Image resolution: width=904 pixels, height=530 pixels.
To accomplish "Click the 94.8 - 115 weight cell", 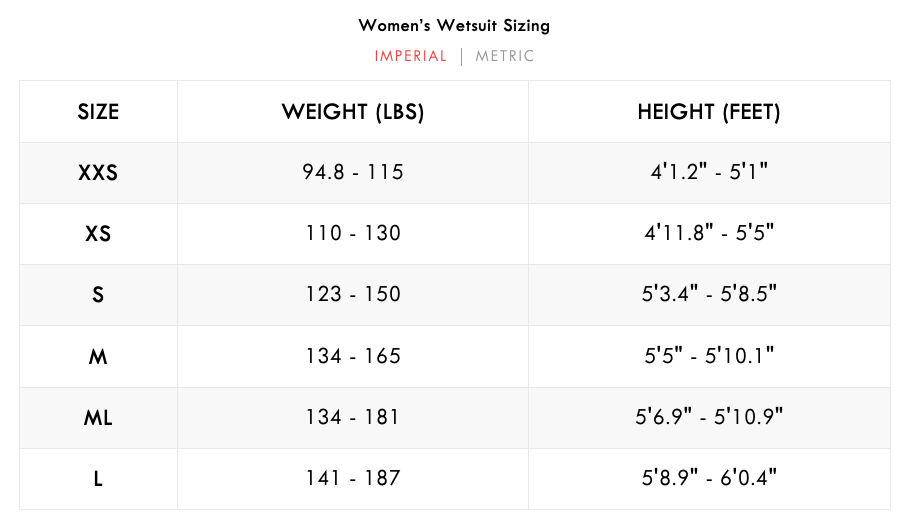I will [353, 173].
